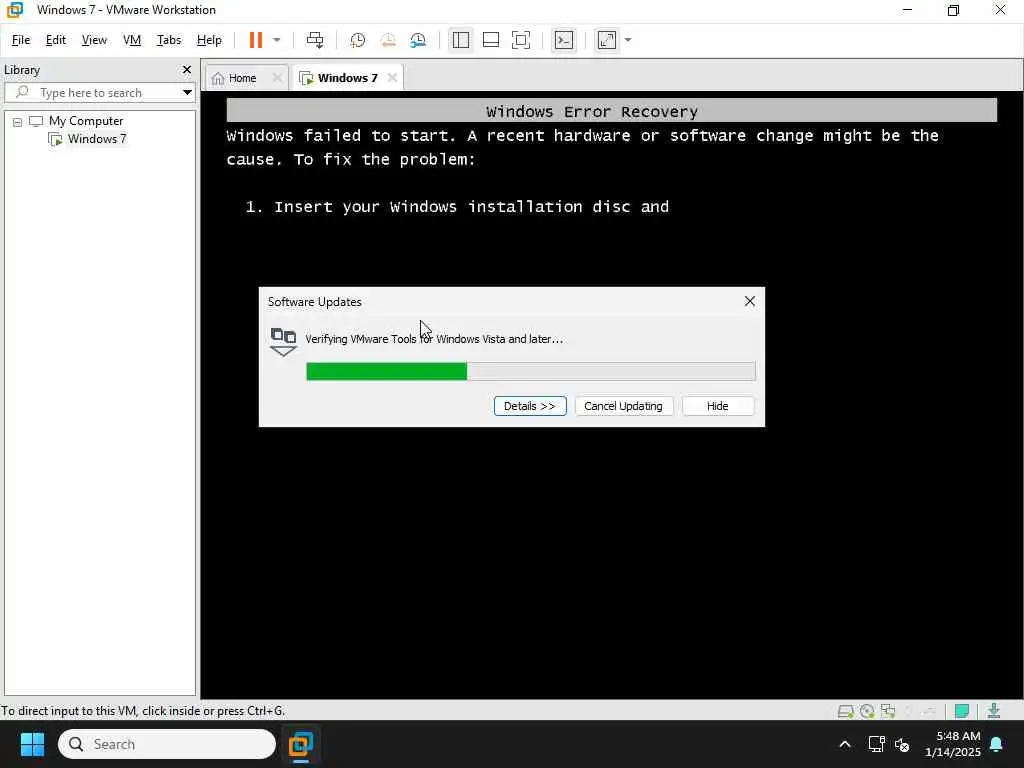Click the green message log status icon
This screenshot has height=768, width=1024.
coord(961,711)
